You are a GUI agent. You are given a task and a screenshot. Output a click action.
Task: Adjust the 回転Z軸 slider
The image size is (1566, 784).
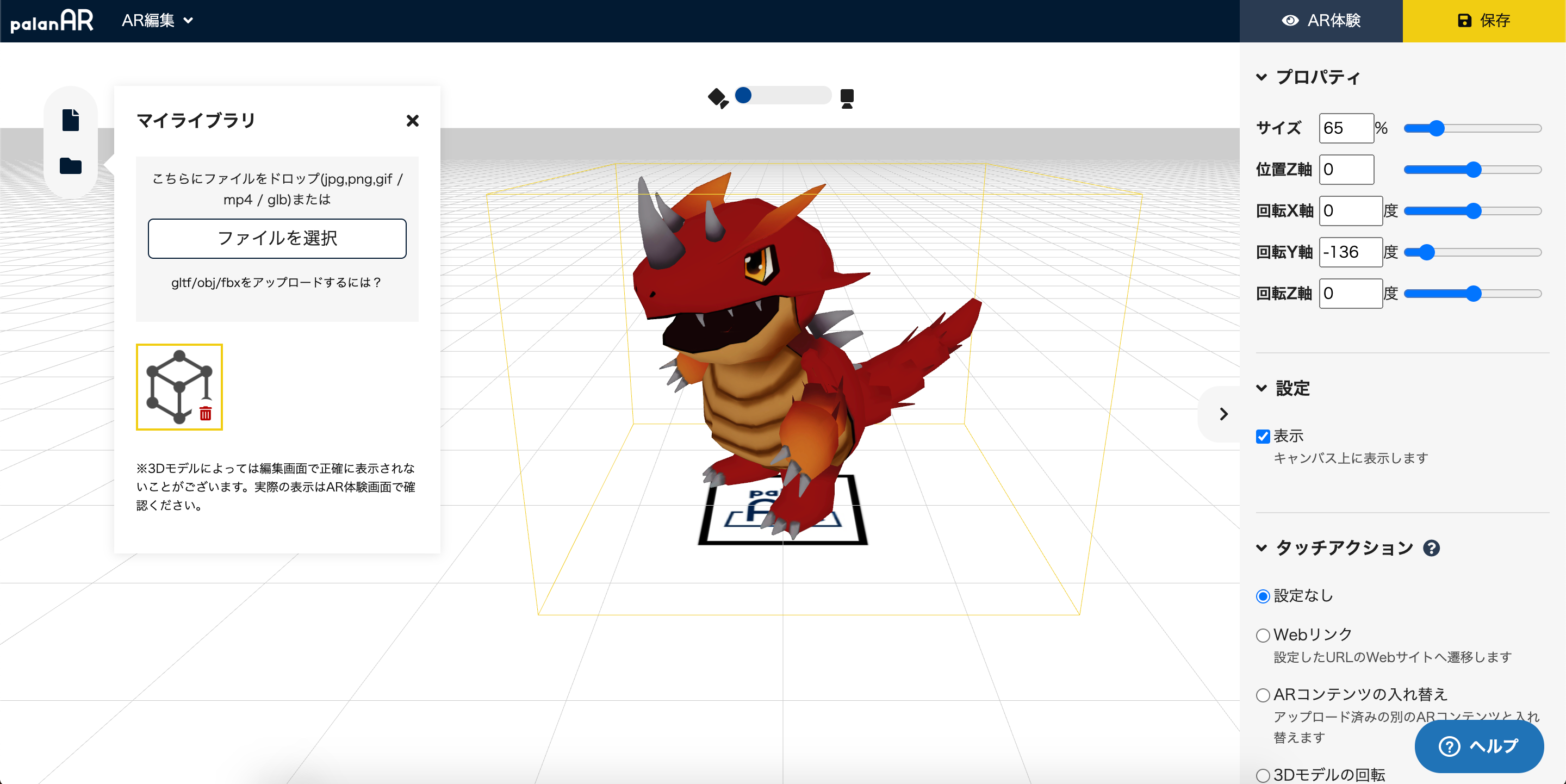point(1472,294)
